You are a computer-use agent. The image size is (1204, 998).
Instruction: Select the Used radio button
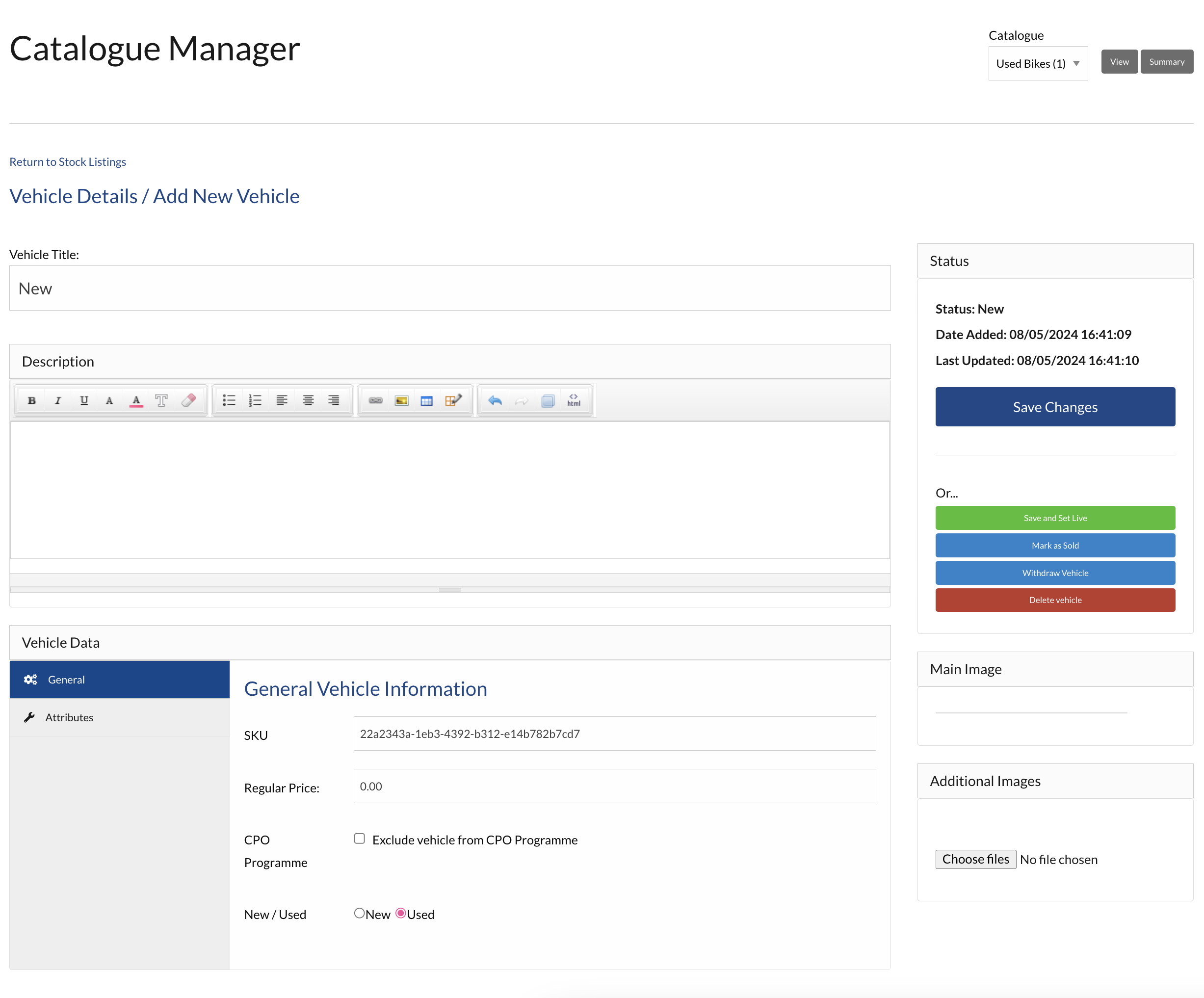point(401,913)
